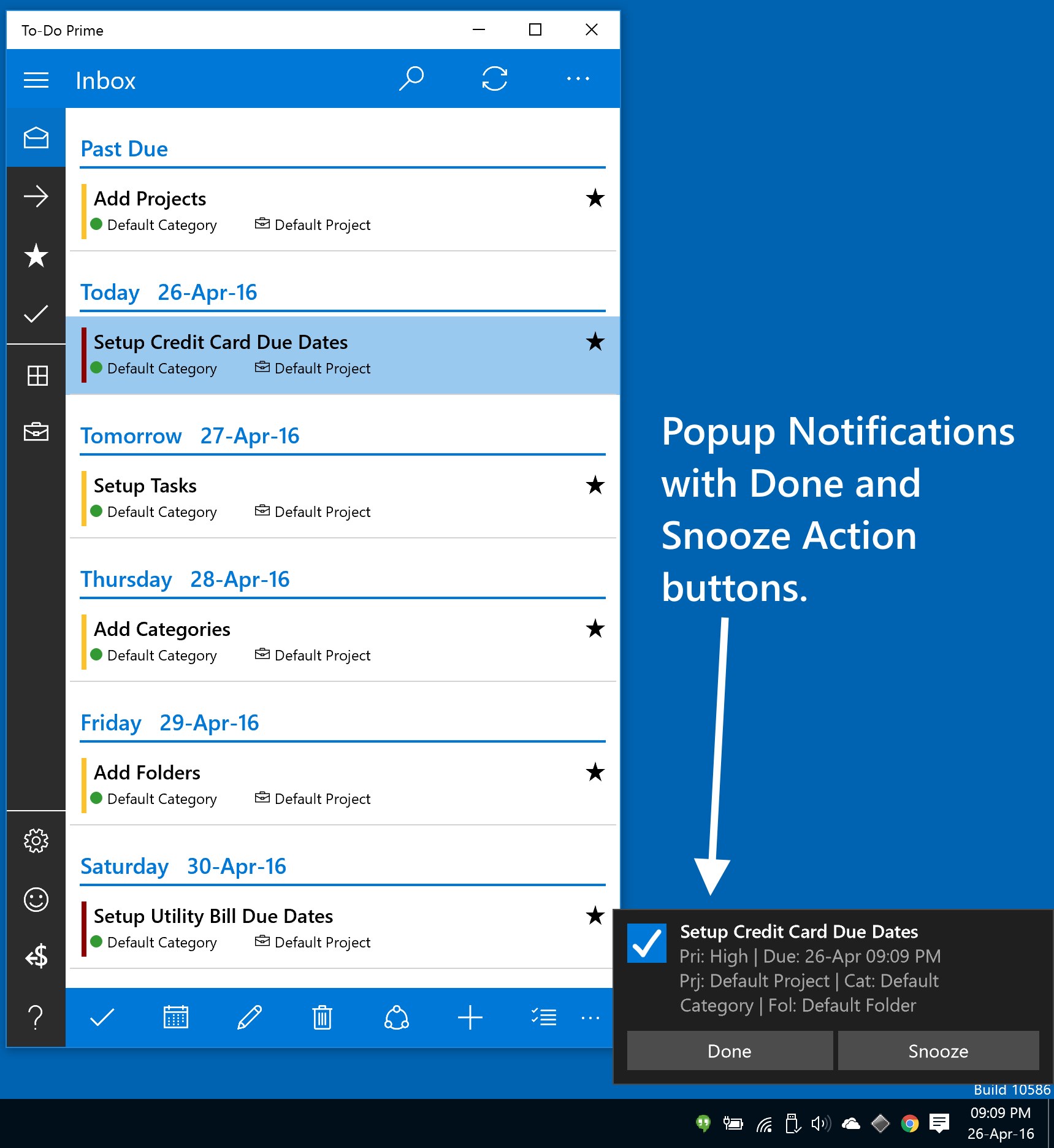Click Default Project under Setup Tasks
This screenshot has height=1148, width=1054.
[323, 512]
